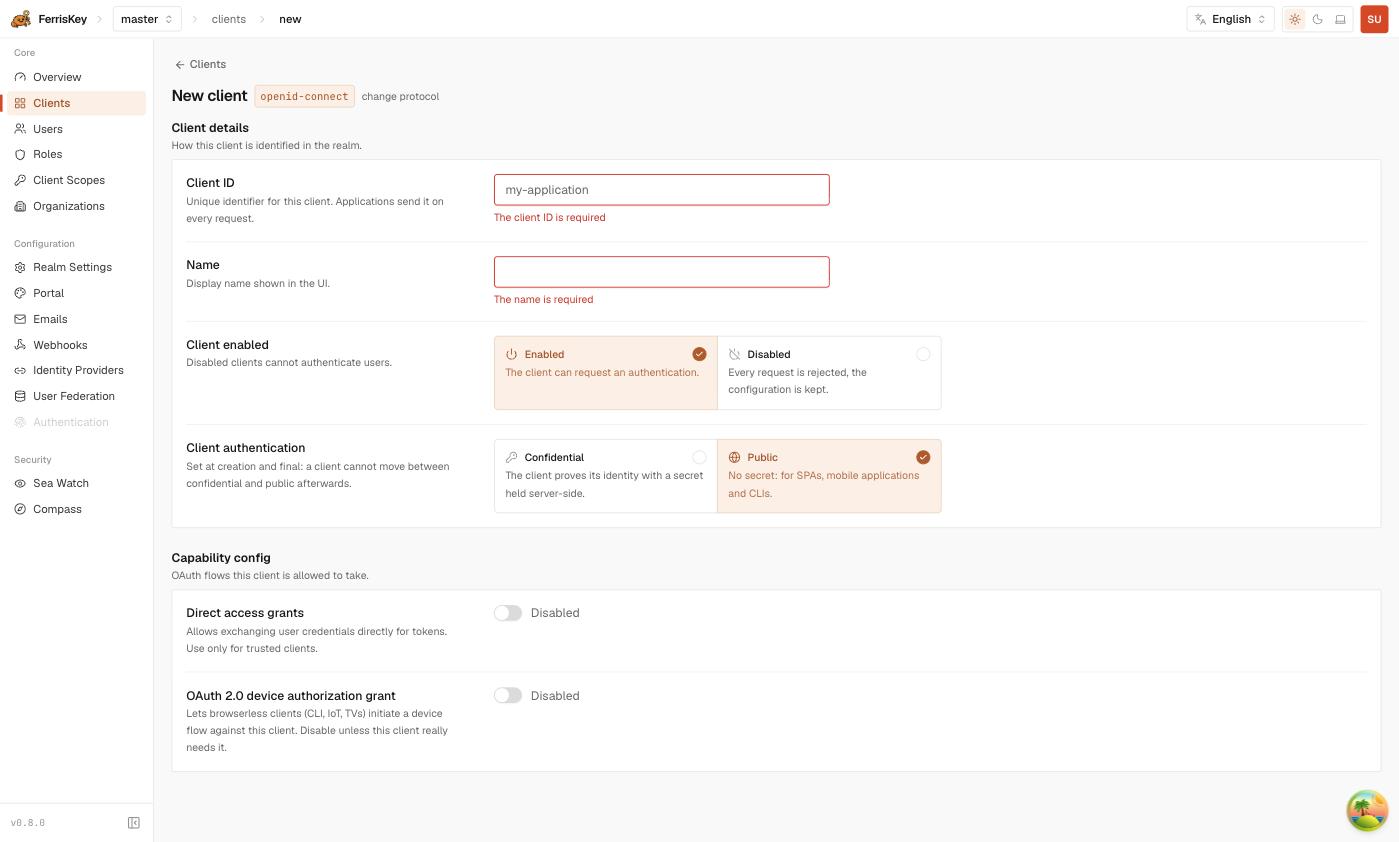This screenshot has height=842, width=1399.
Task: Open Realm Settings in sidebar
Action: pos(77,267)
